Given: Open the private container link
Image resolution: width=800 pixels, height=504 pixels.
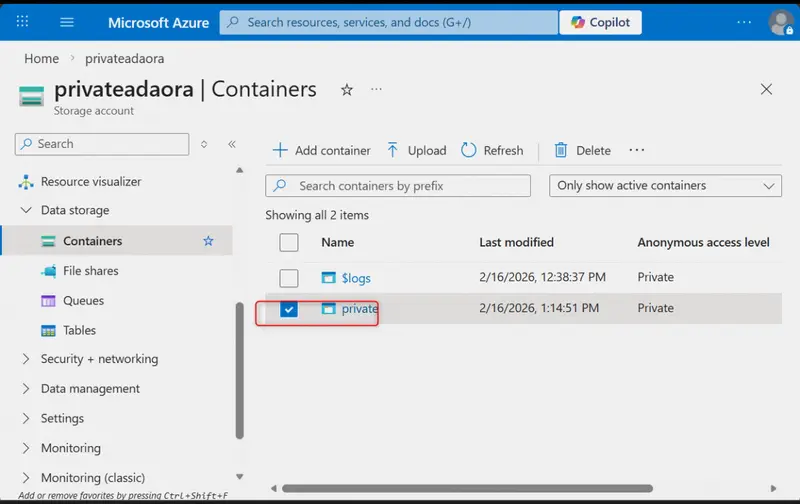Looking at the screenshot, I should tap(360, 309).
